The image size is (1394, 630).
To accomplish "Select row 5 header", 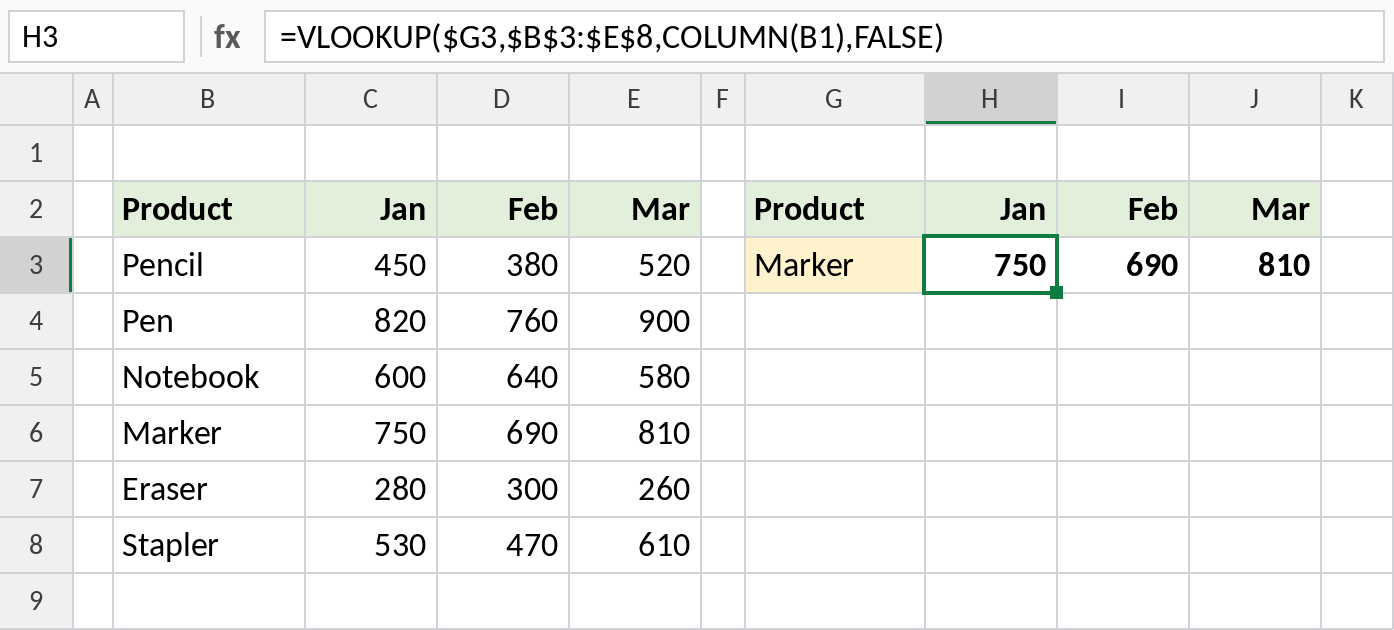I will pyautogui.click(x=36, y=377).
